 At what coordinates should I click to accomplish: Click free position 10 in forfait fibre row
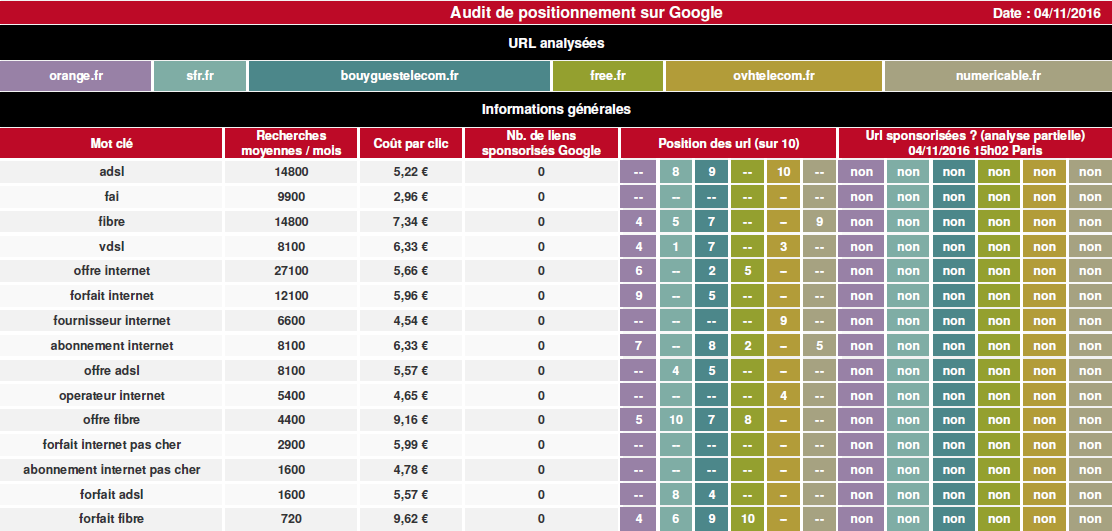click(747, 519)
